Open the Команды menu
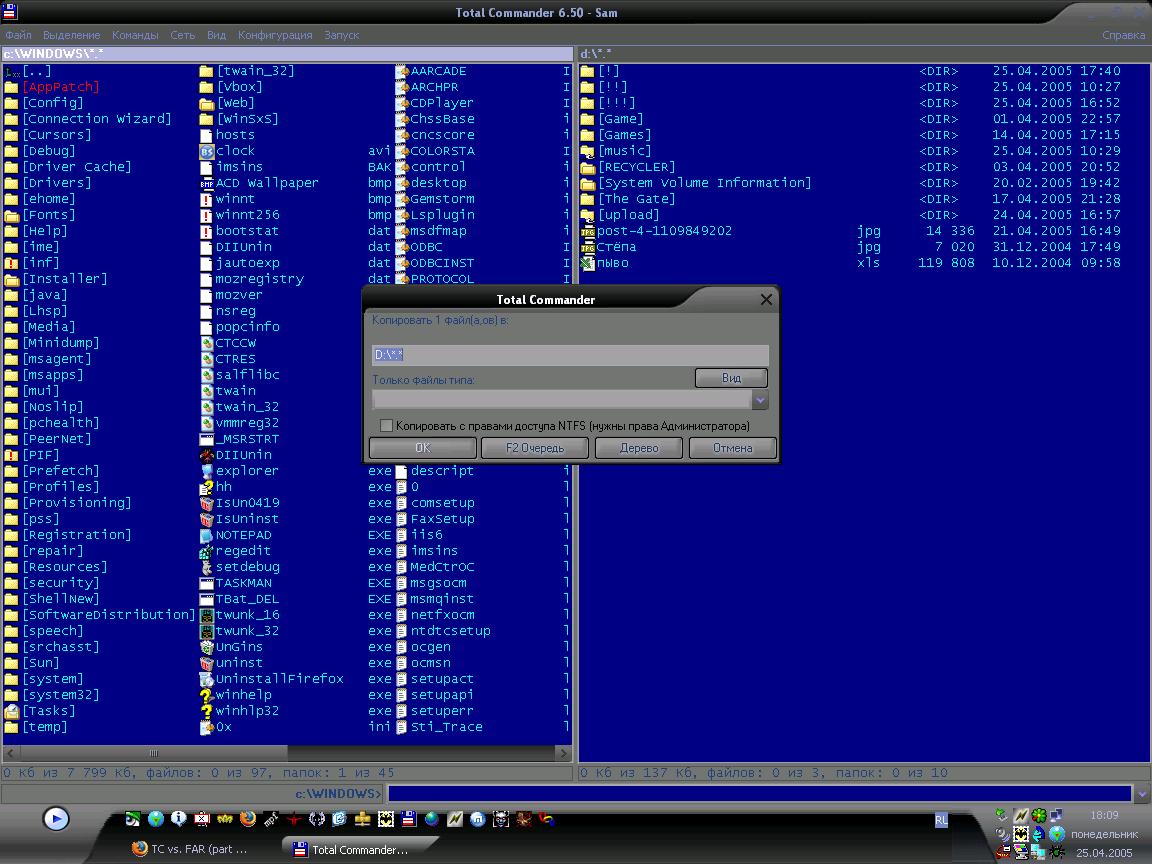This screenshot has width=1152, height=864. tap(135, 35)
